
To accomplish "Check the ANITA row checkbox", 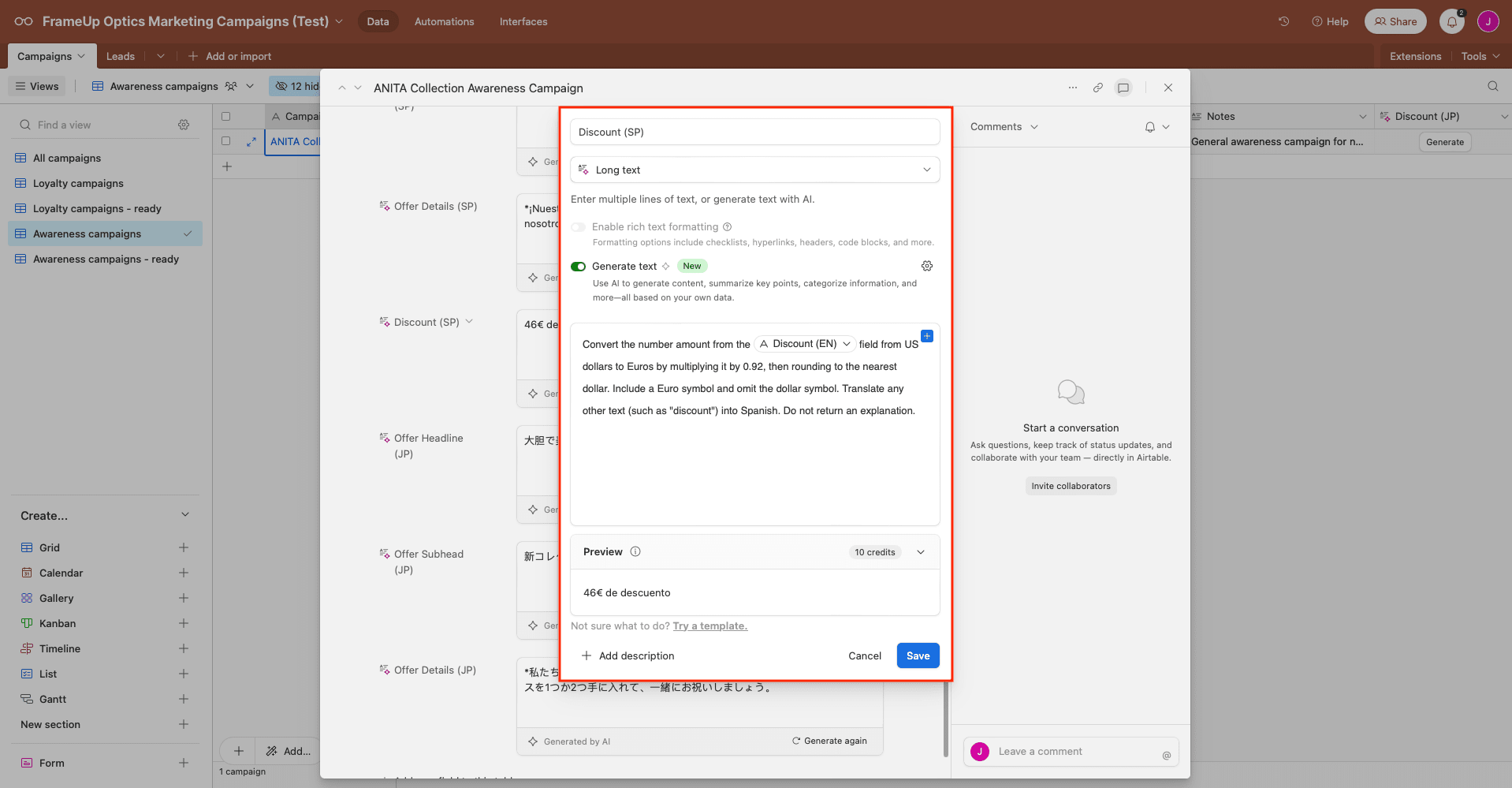I will [226, 141].
